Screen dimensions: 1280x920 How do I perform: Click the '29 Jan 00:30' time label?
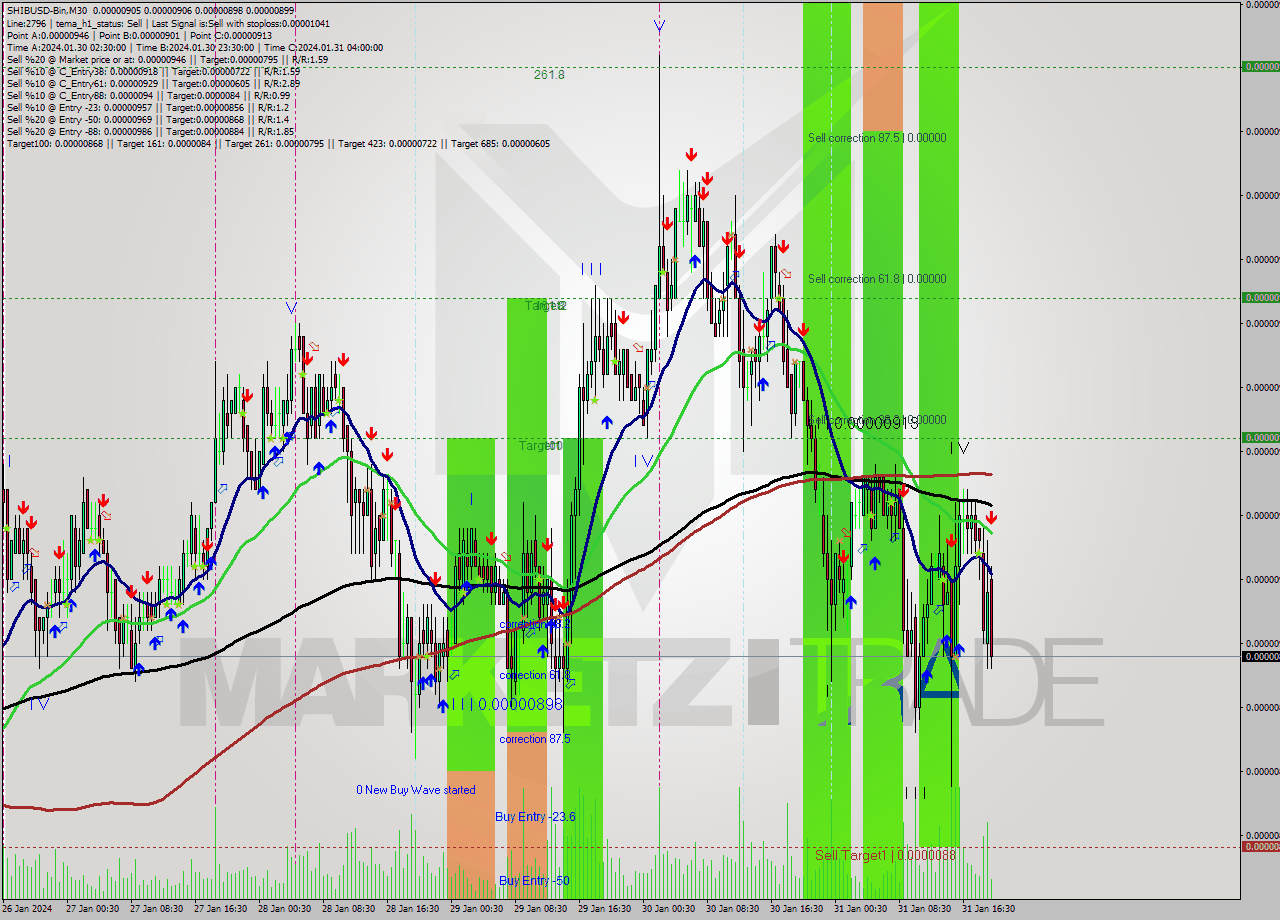(476, 909)
